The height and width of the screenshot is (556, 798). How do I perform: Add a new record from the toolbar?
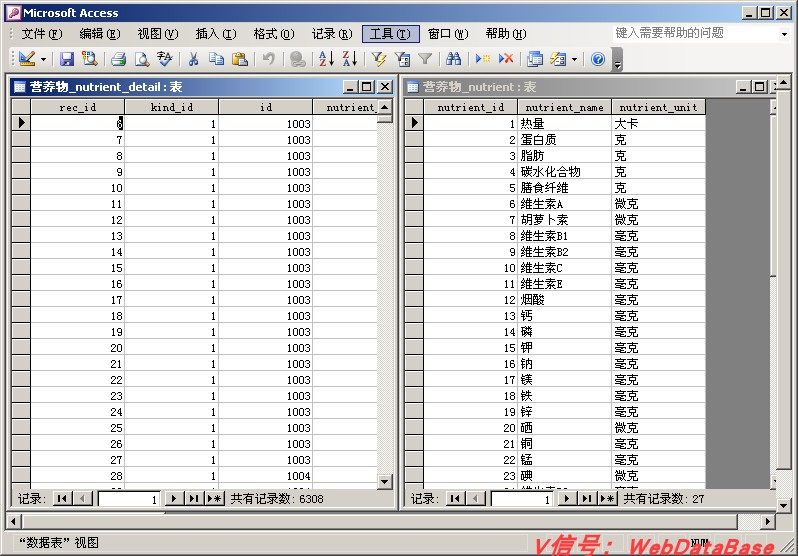(482, 59)
